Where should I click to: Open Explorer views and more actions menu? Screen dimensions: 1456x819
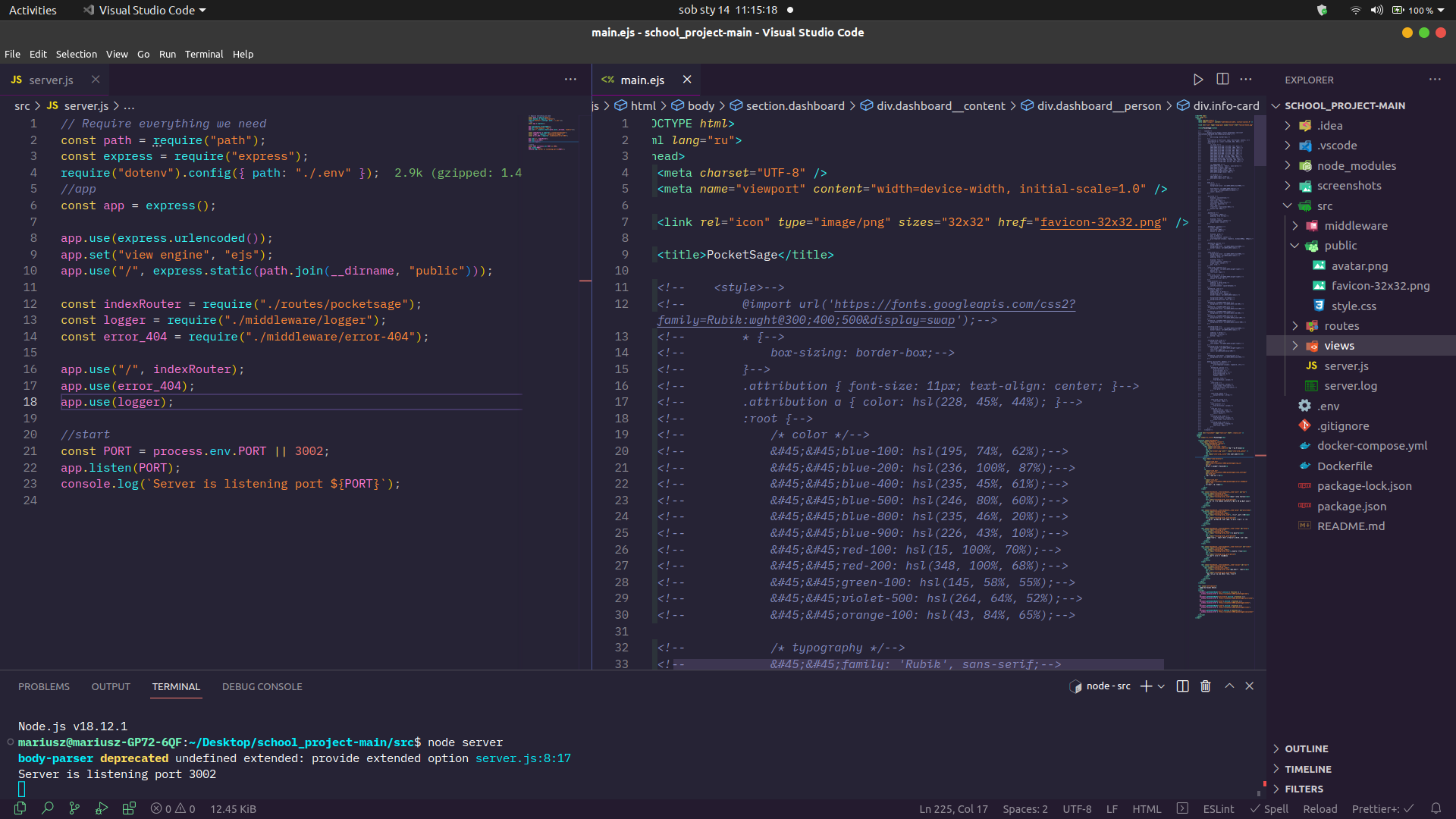tap(1435, 80)
